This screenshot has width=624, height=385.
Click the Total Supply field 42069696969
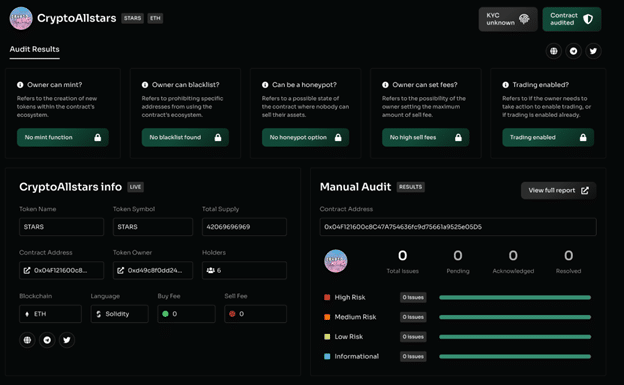(x=244, y=227)
